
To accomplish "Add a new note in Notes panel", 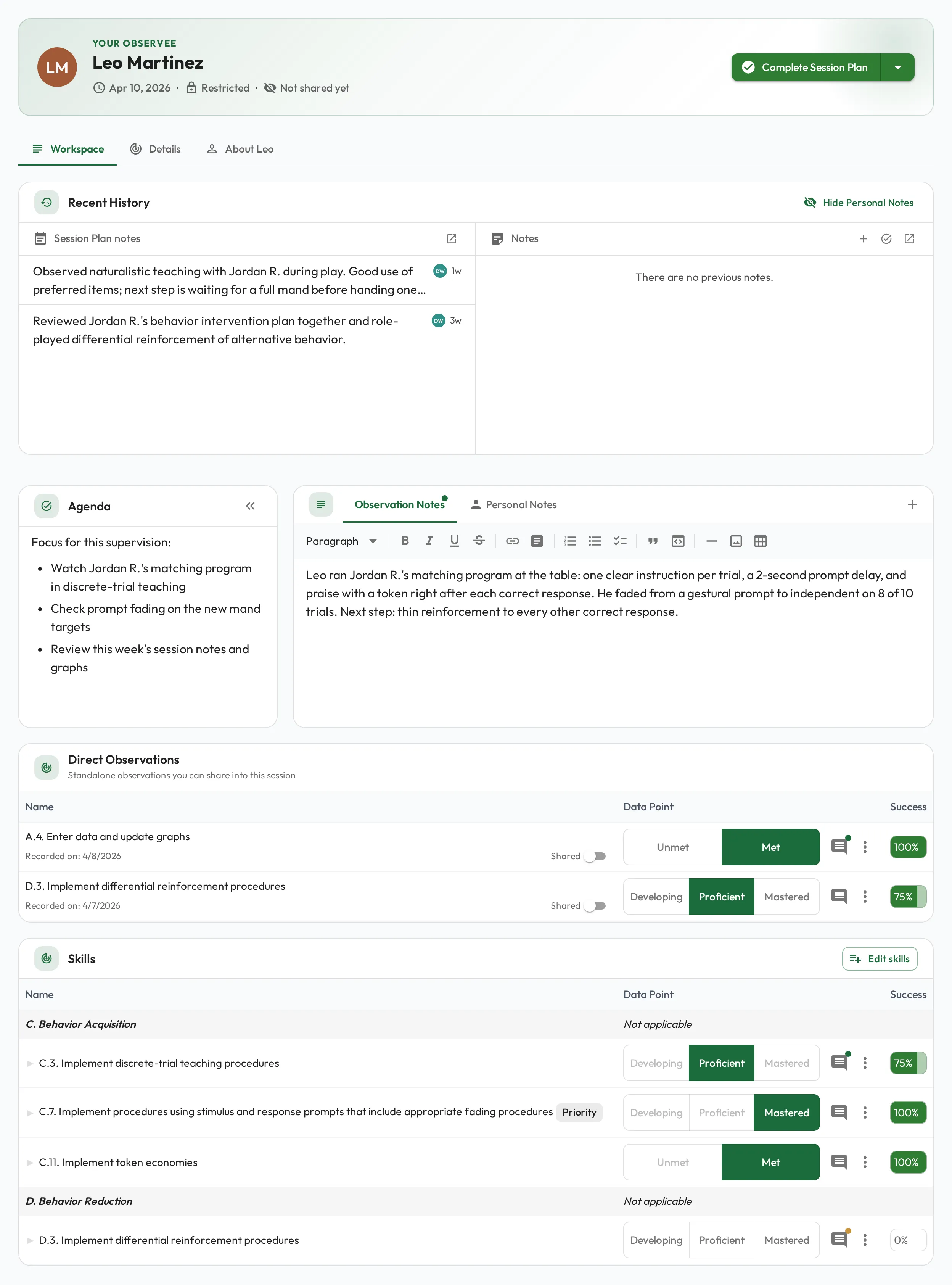I will coord(863,239).
